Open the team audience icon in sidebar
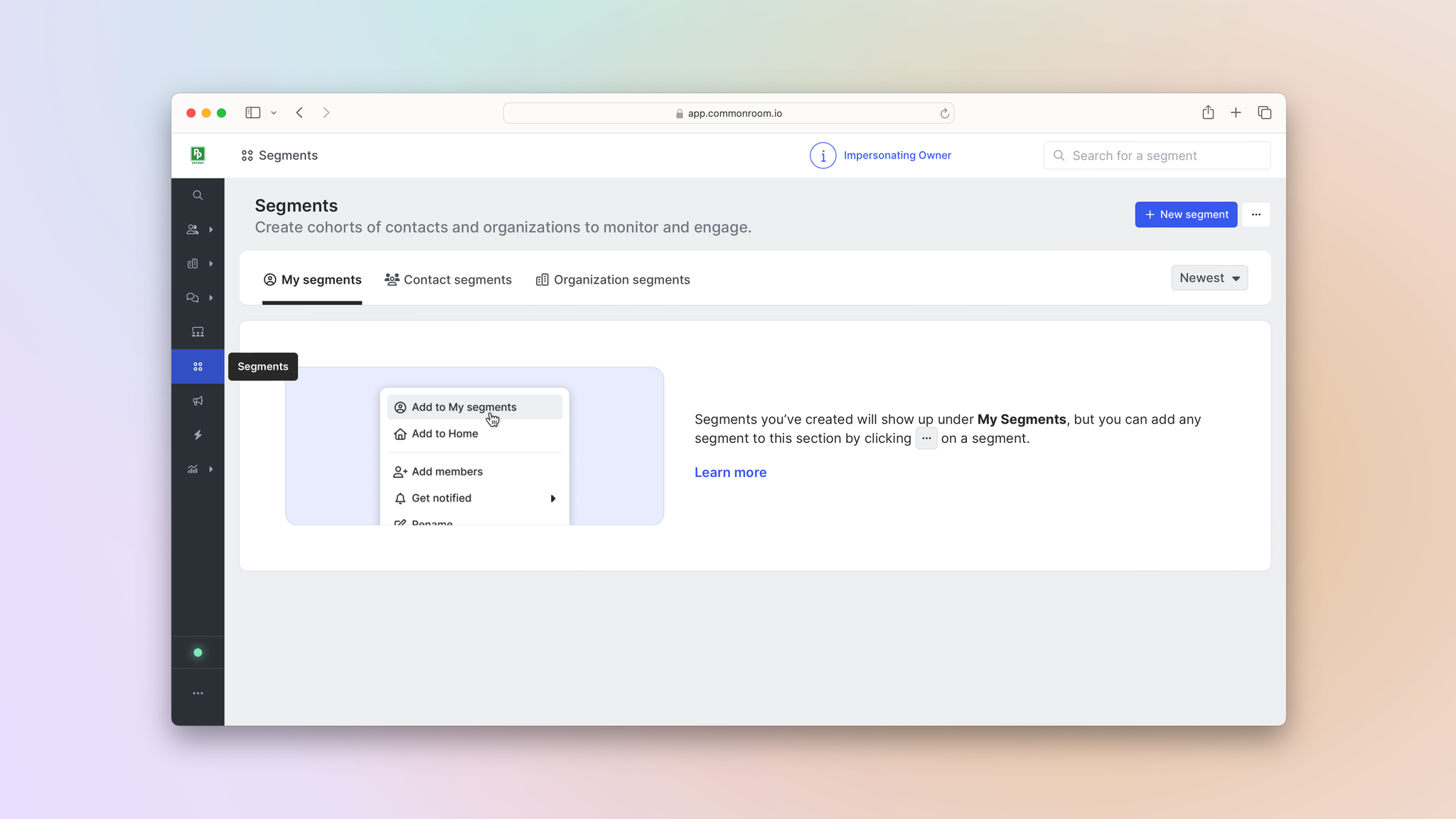 pos(198,332)
